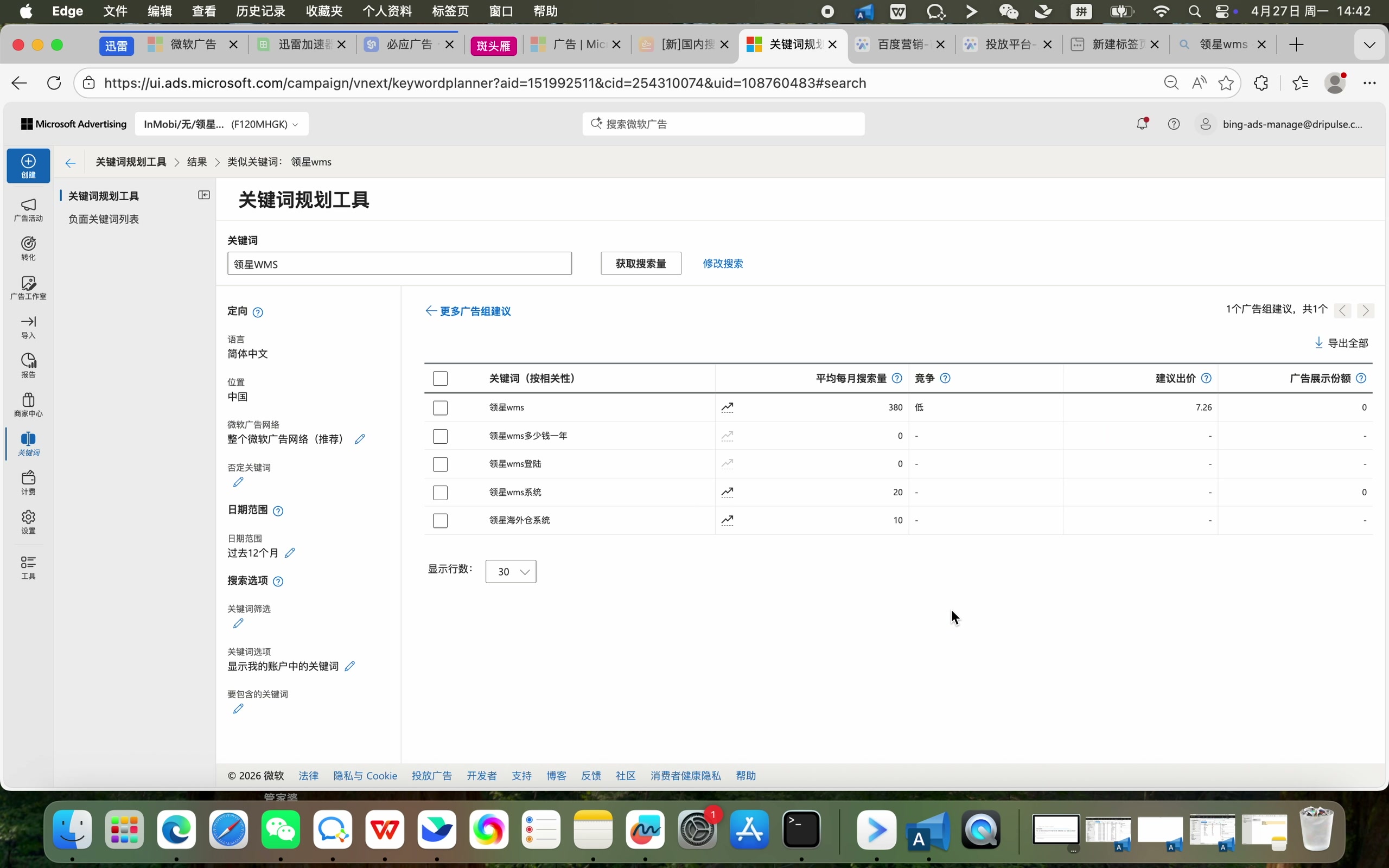Add this page to favorites star
The width and height of the screenshot is (1389, 868).
click(1226, 82)
